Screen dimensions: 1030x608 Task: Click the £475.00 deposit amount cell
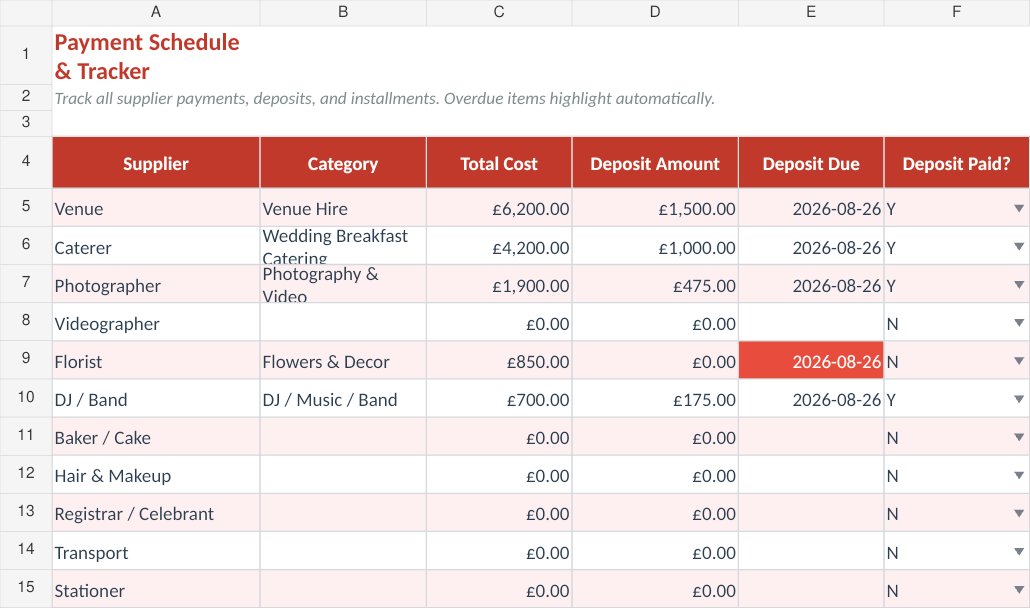[655, 284]
